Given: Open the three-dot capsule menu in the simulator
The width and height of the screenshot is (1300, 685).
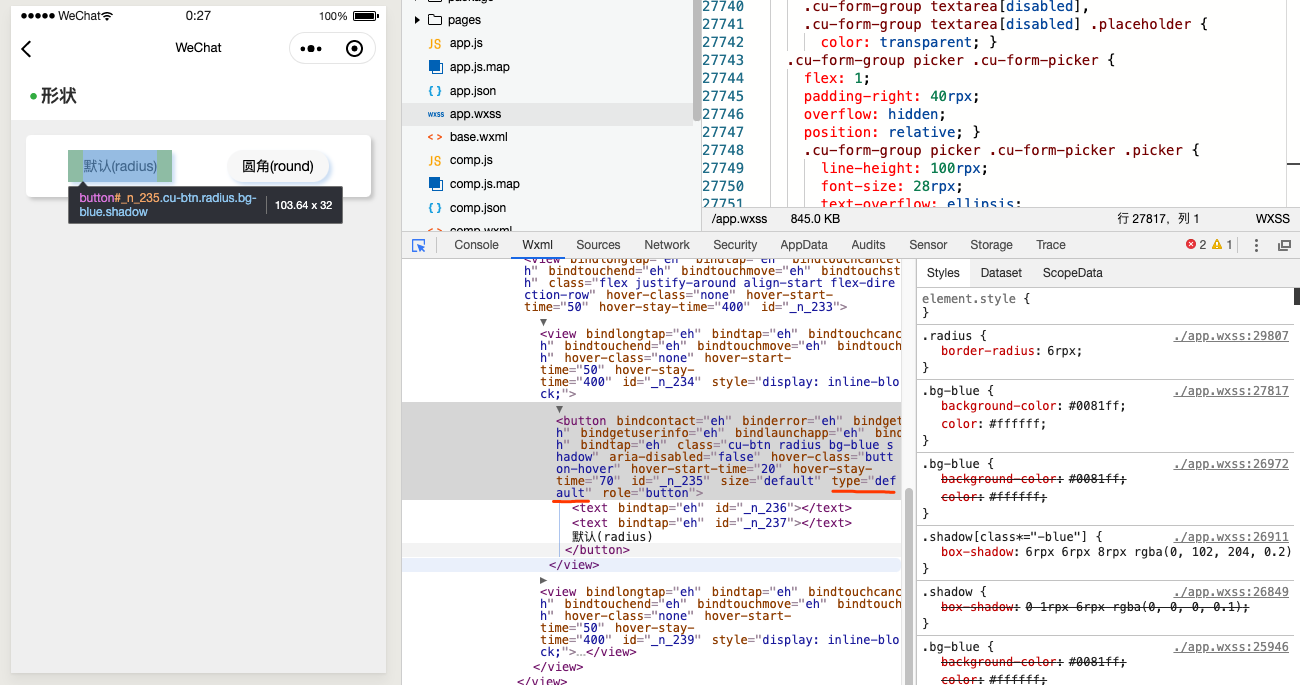Looking at the screenshot, I should [x=311, y=48].
